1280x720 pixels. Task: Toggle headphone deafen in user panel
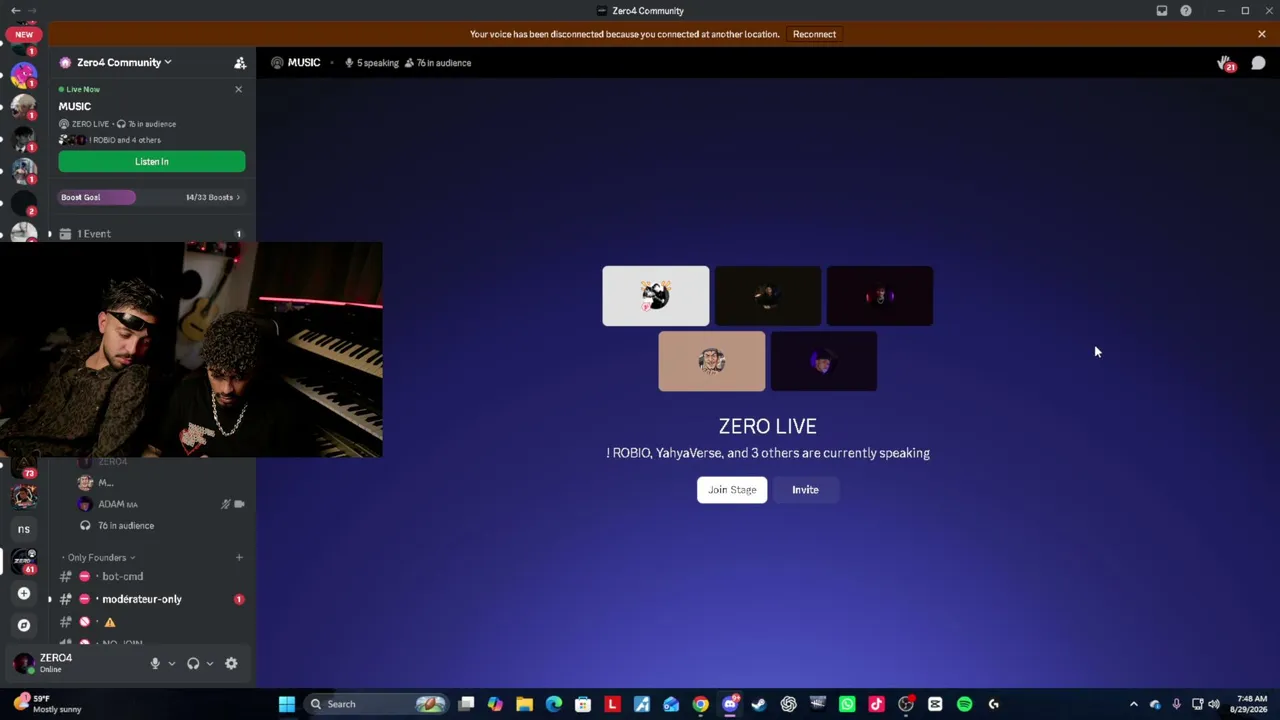pos(193,663)
